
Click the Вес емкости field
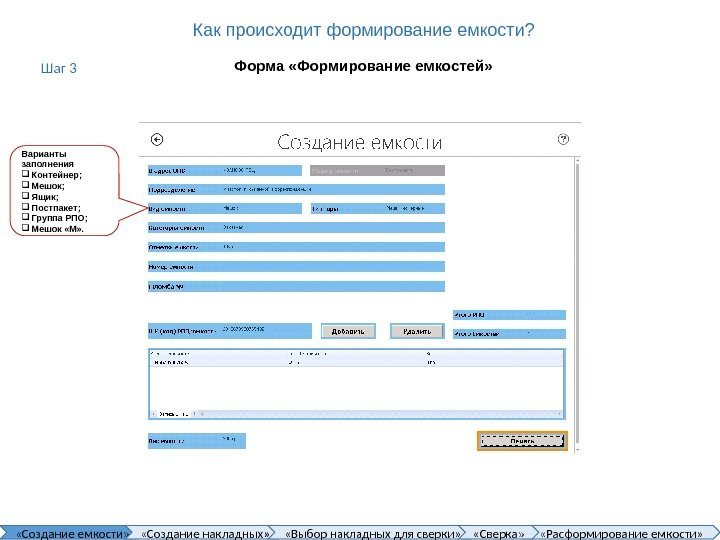click(x=197, y=441)
